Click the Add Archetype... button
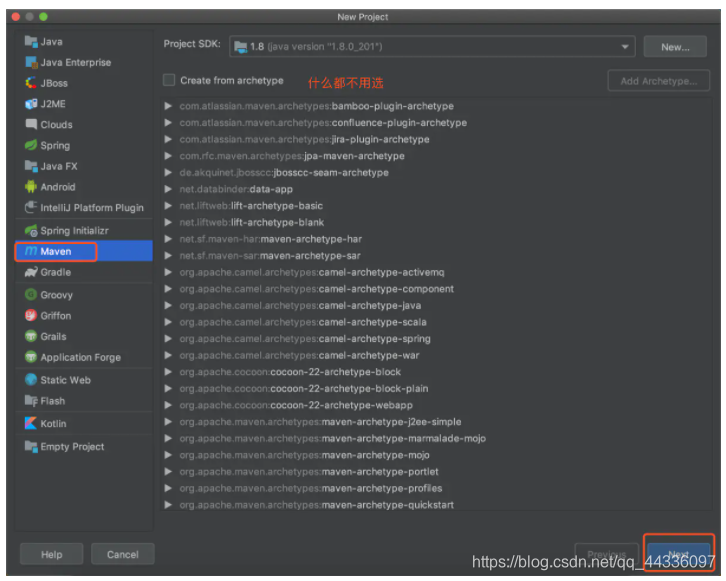The image size is (726, 581). point(658,81)
